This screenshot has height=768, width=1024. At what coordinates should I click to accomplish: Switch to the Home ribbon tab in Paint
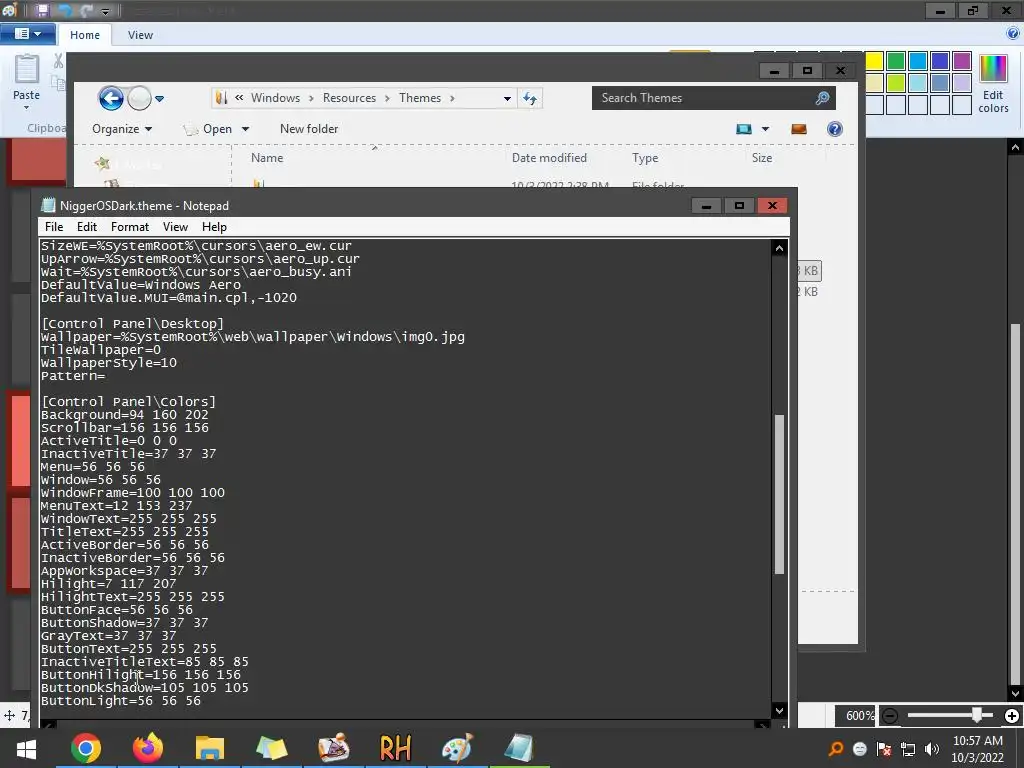click(85, 35)
